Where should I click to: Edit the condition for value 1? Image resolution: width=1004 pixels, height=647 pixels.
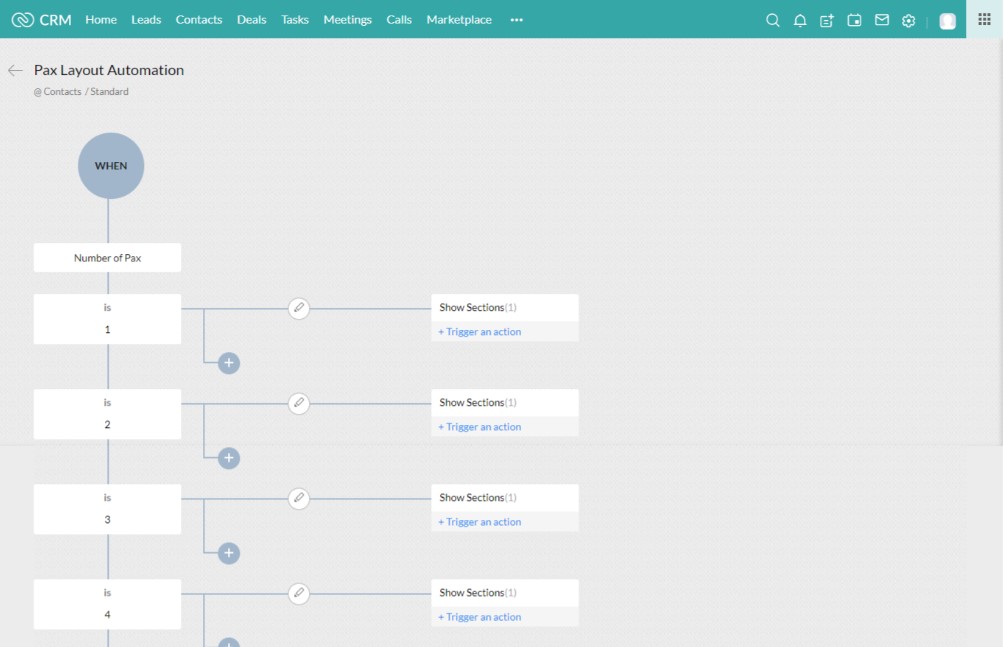[x=298, y=308]
